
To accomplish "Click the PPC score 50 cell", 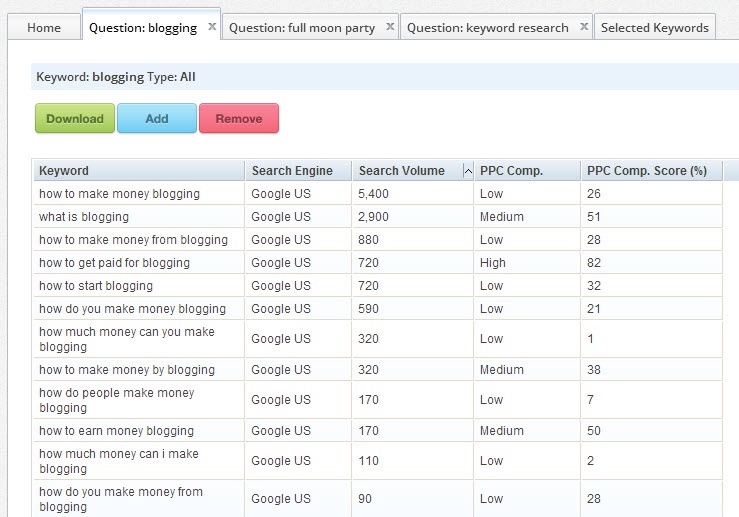I will (x=652, y=431).
